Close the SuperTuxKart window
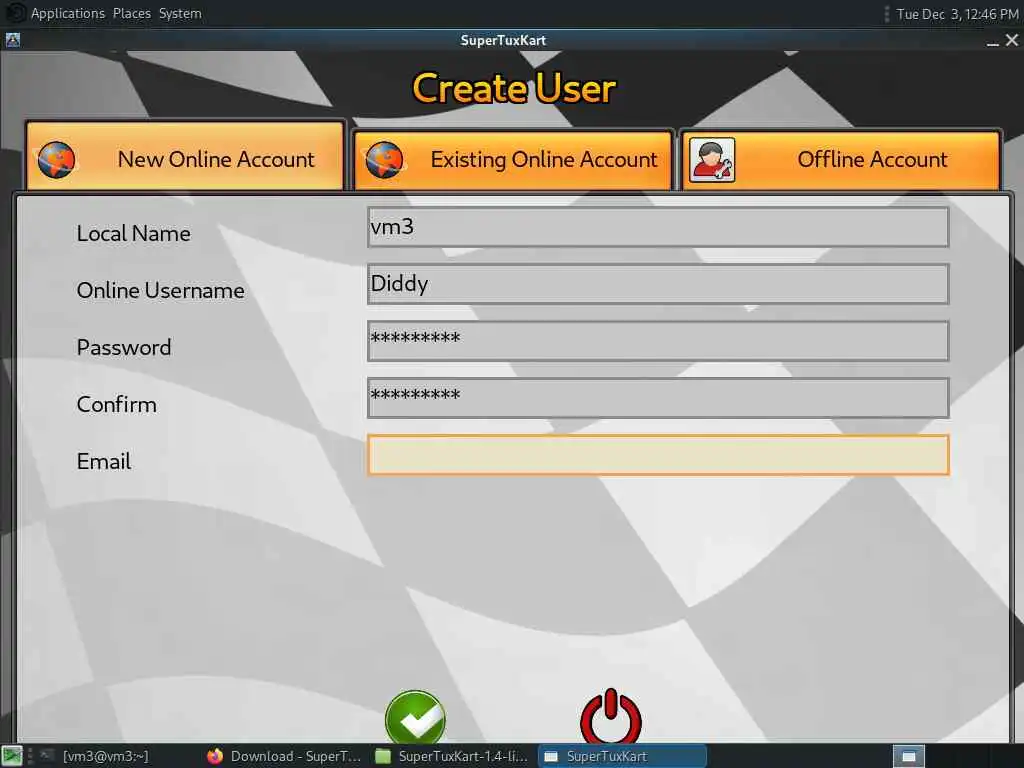 coord(1012,40)
